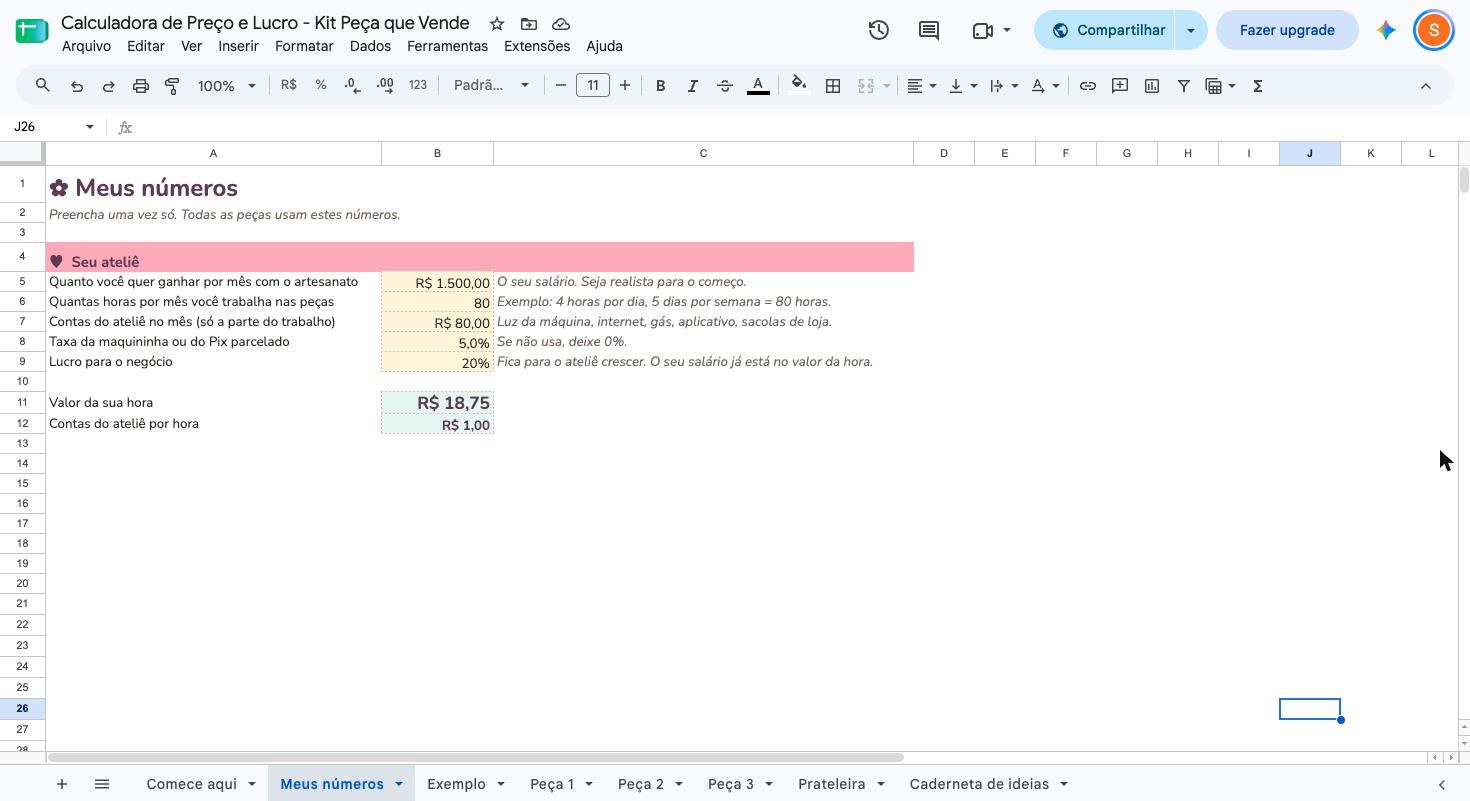Open version history clock icon
1470x801 pixels.
click(878, 30)
